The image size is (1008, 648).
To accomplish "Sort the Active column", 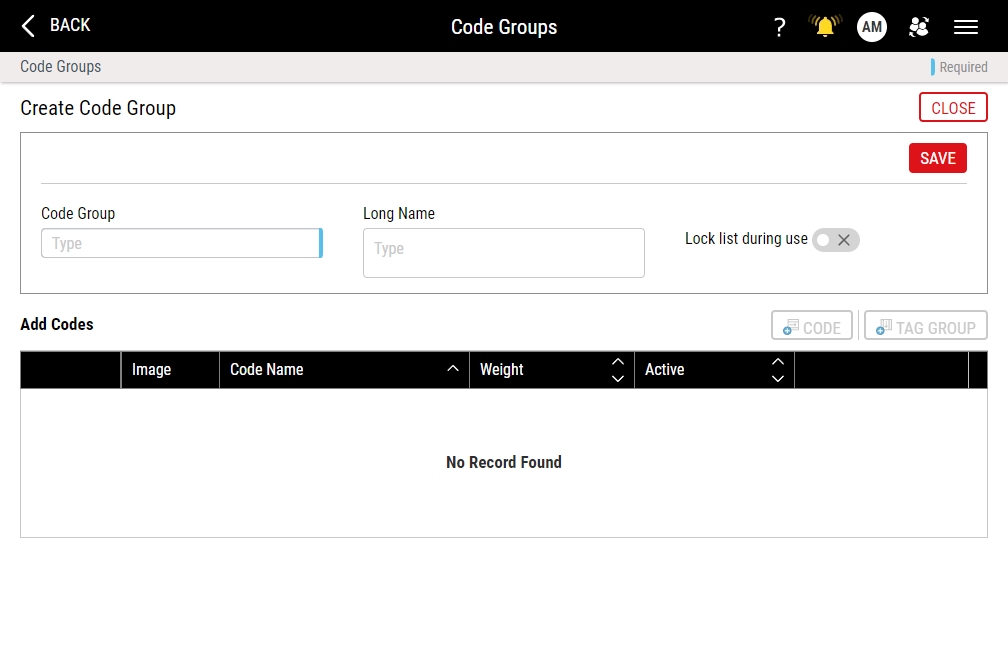I will (x=778, y=370).
